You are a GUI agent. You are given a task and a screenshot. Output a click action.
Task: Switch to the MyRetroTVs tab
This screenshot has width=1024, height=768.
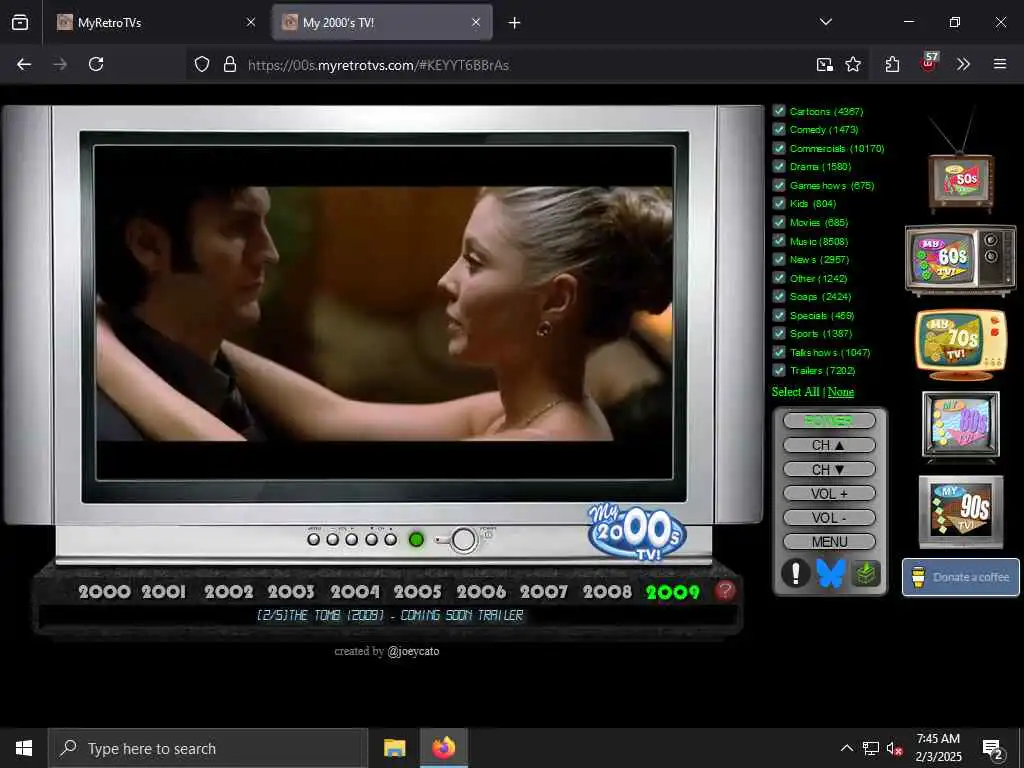pyautogui.click(x=155, y=23)
